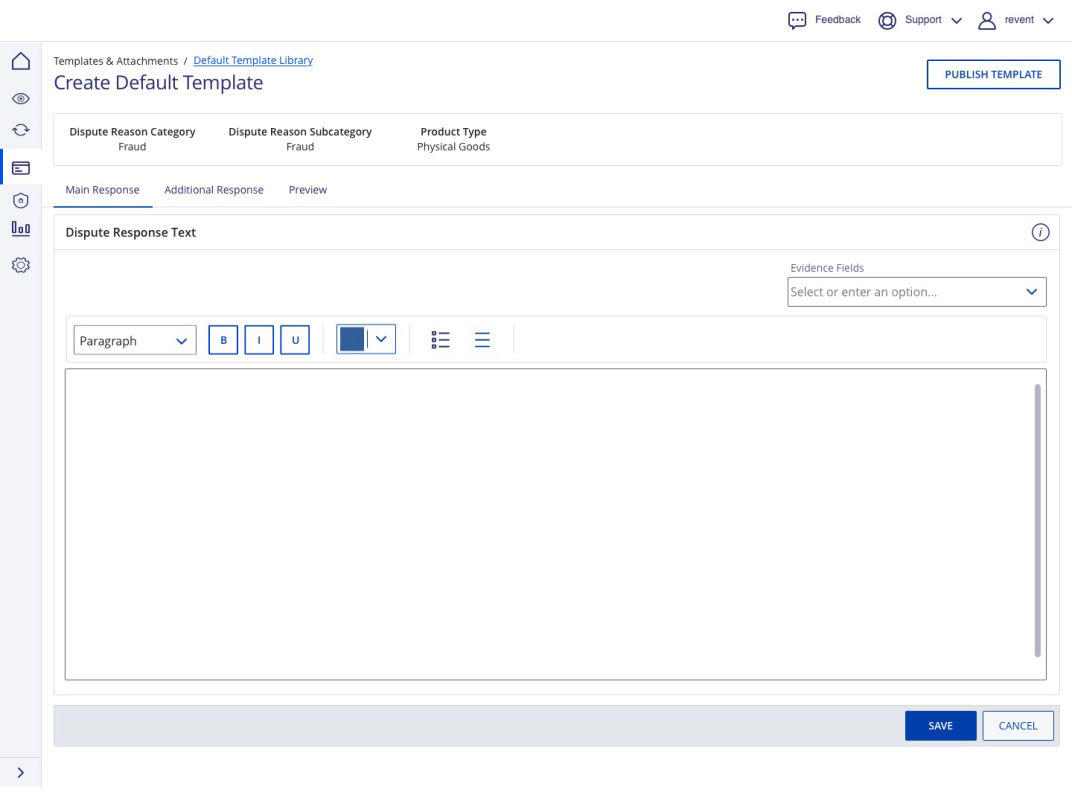Click the home icon in sidebar
Screen dimensions: 1072x792
click(x=20, y=62)
